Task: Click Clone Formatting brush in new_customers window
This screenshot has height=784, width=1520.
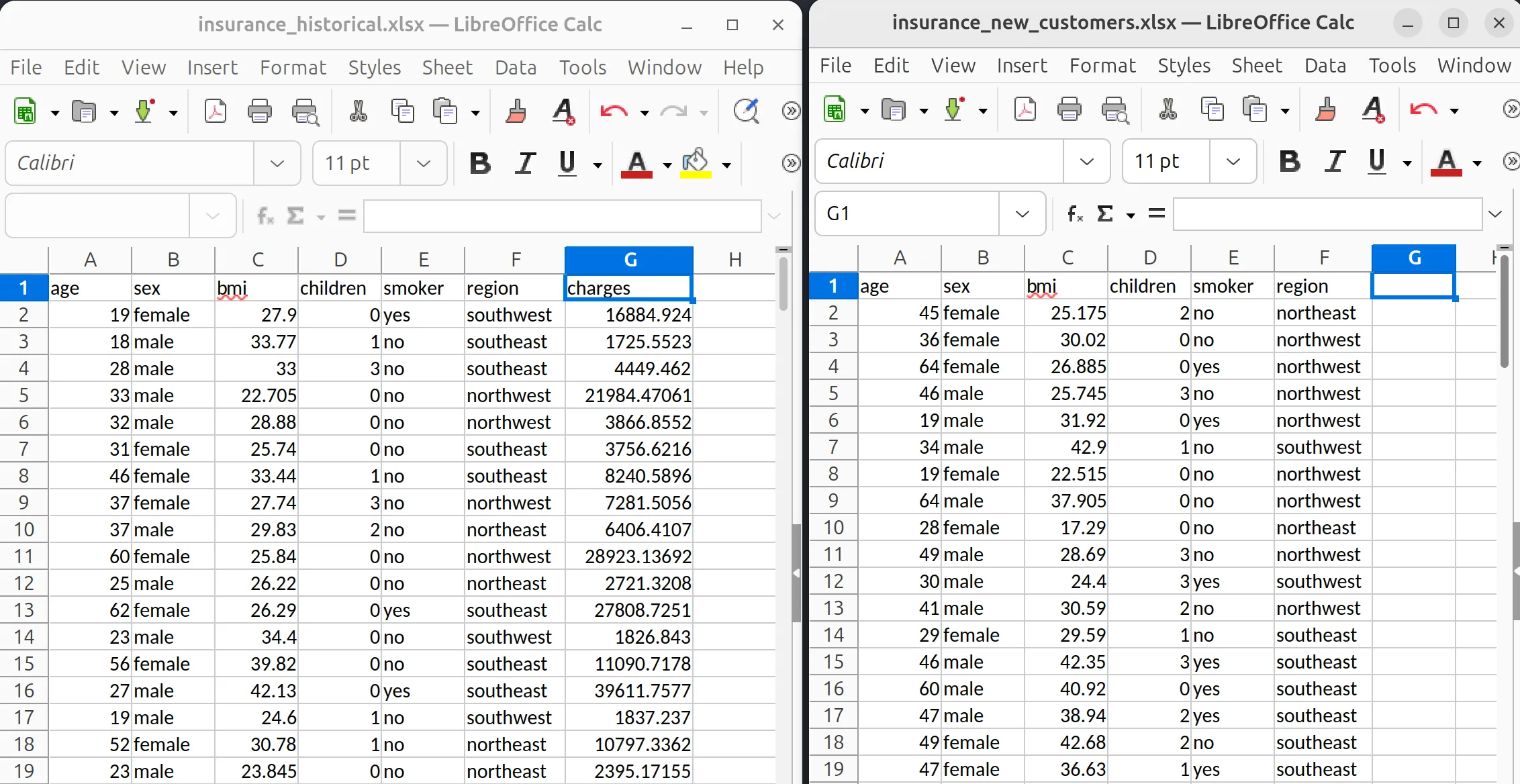Action: pyautogui.click(x=1325, y=109)
